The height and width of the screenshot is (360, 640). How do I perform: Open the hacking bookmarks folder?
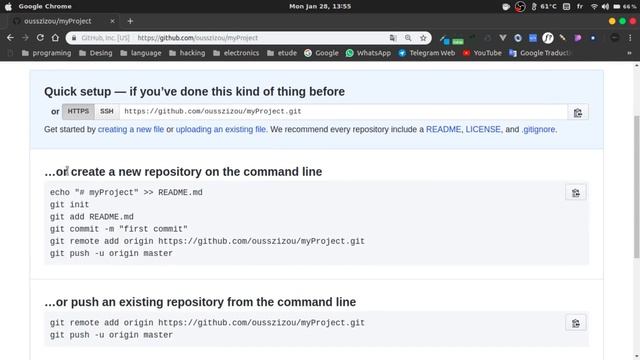(x=187, y=53)
